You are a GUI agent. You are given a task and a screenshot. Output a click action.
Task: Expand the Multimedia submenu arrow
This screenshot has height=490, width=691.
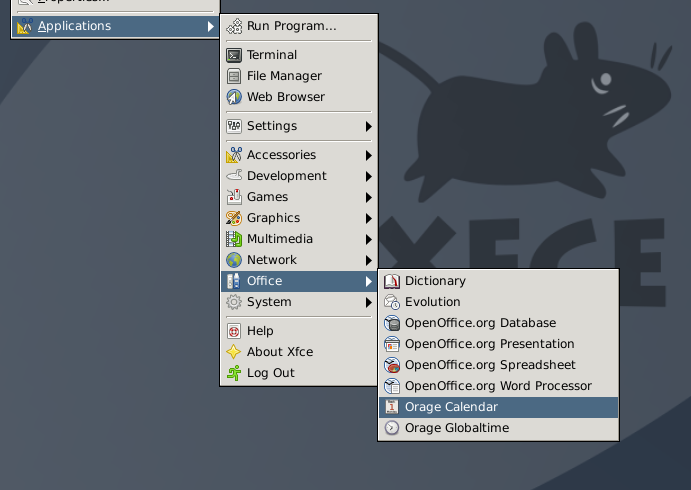click(x=369, y=239)
